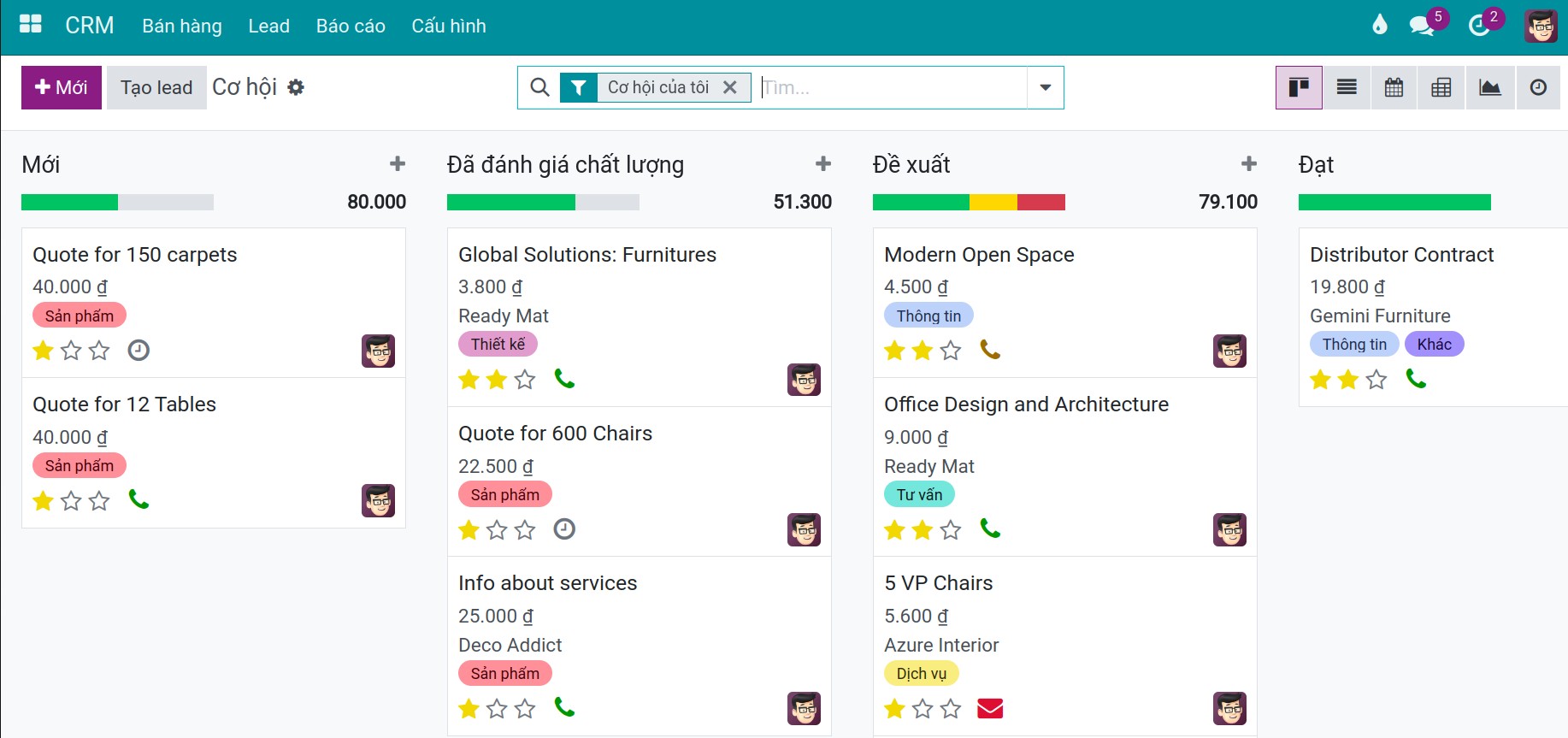1568x738 pixels.
Task: Open the Lead menu
Action: click(x=268, y=26)
